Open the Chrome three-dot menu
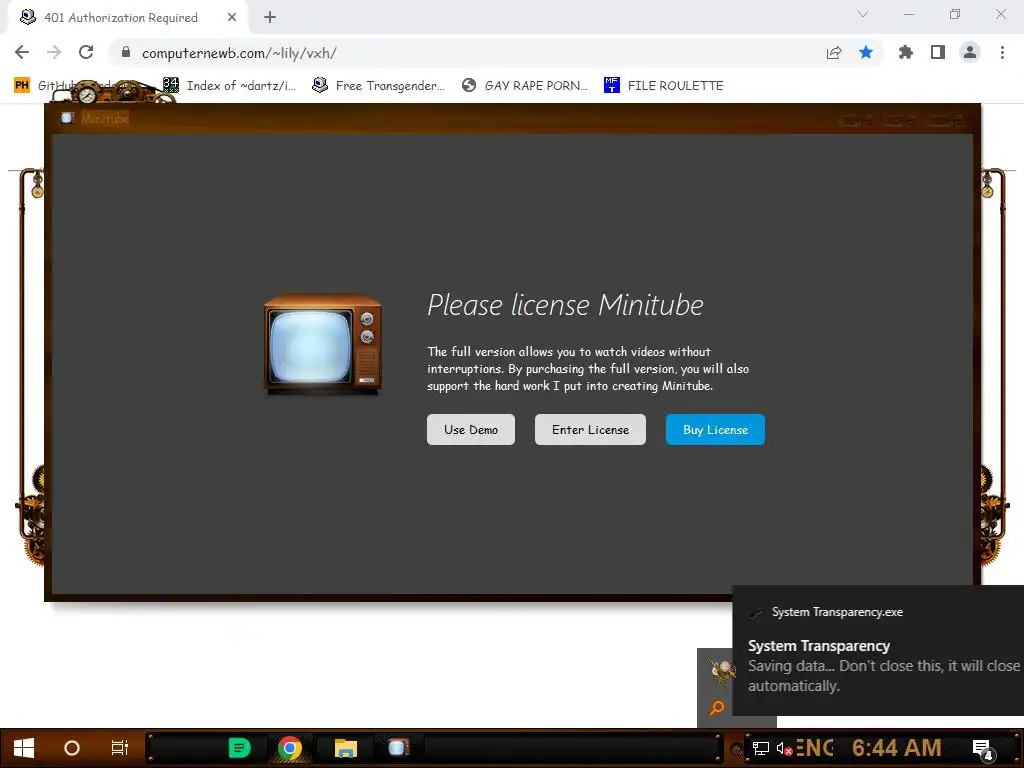The height and width of the screenshot is (768, 1024). [x=1002, y=52]
